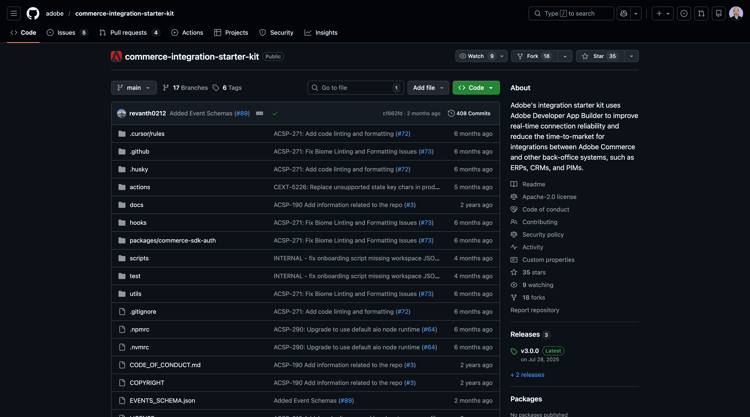
Task: Open the .cursor/rules folder
Action: (147, 134)
